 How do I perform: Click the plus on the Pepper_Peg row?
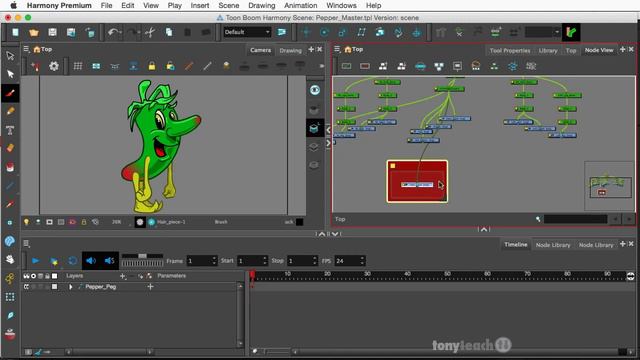point(150,287)
